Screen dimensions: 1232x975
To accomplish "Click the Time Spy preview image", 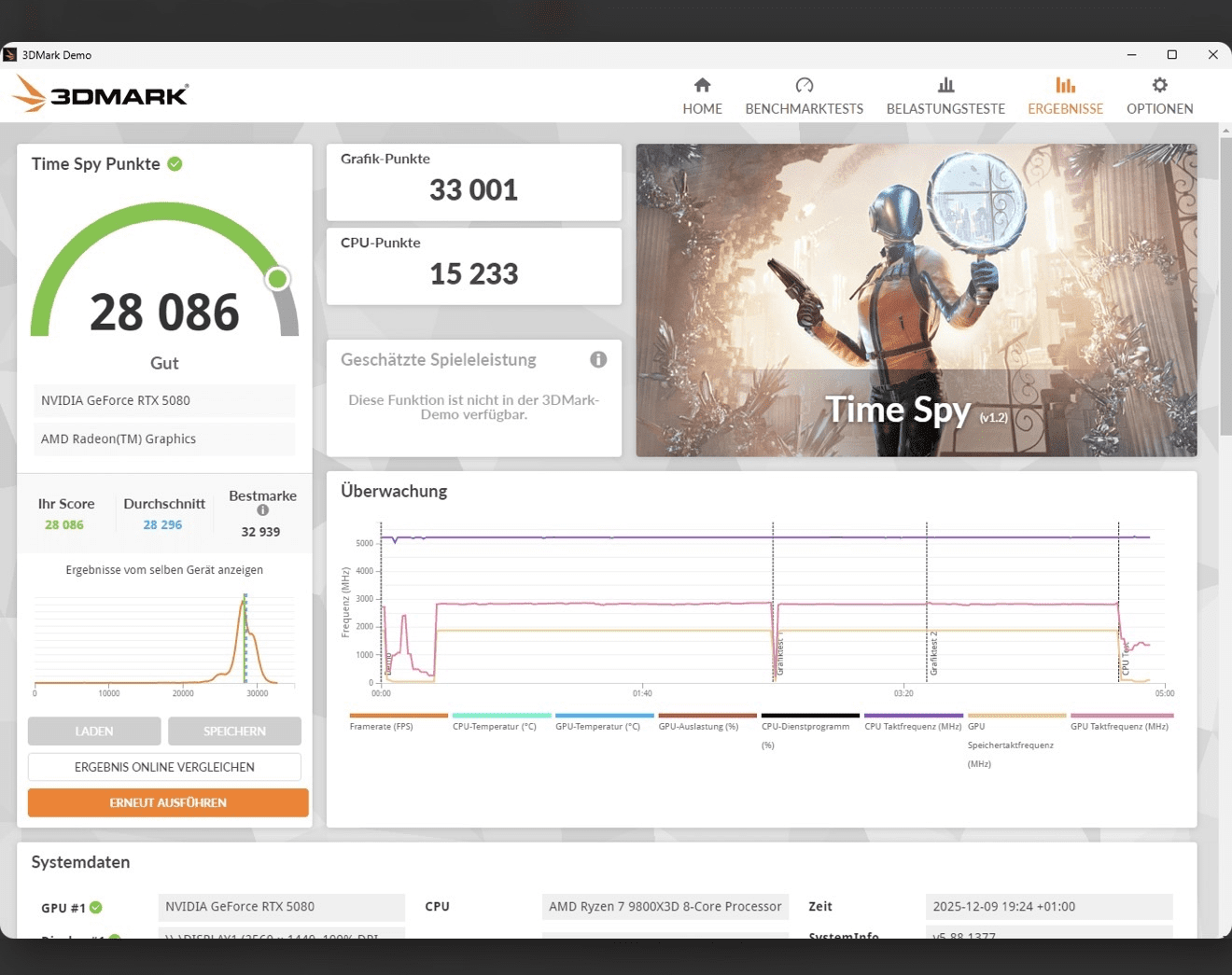I will 917,300.
